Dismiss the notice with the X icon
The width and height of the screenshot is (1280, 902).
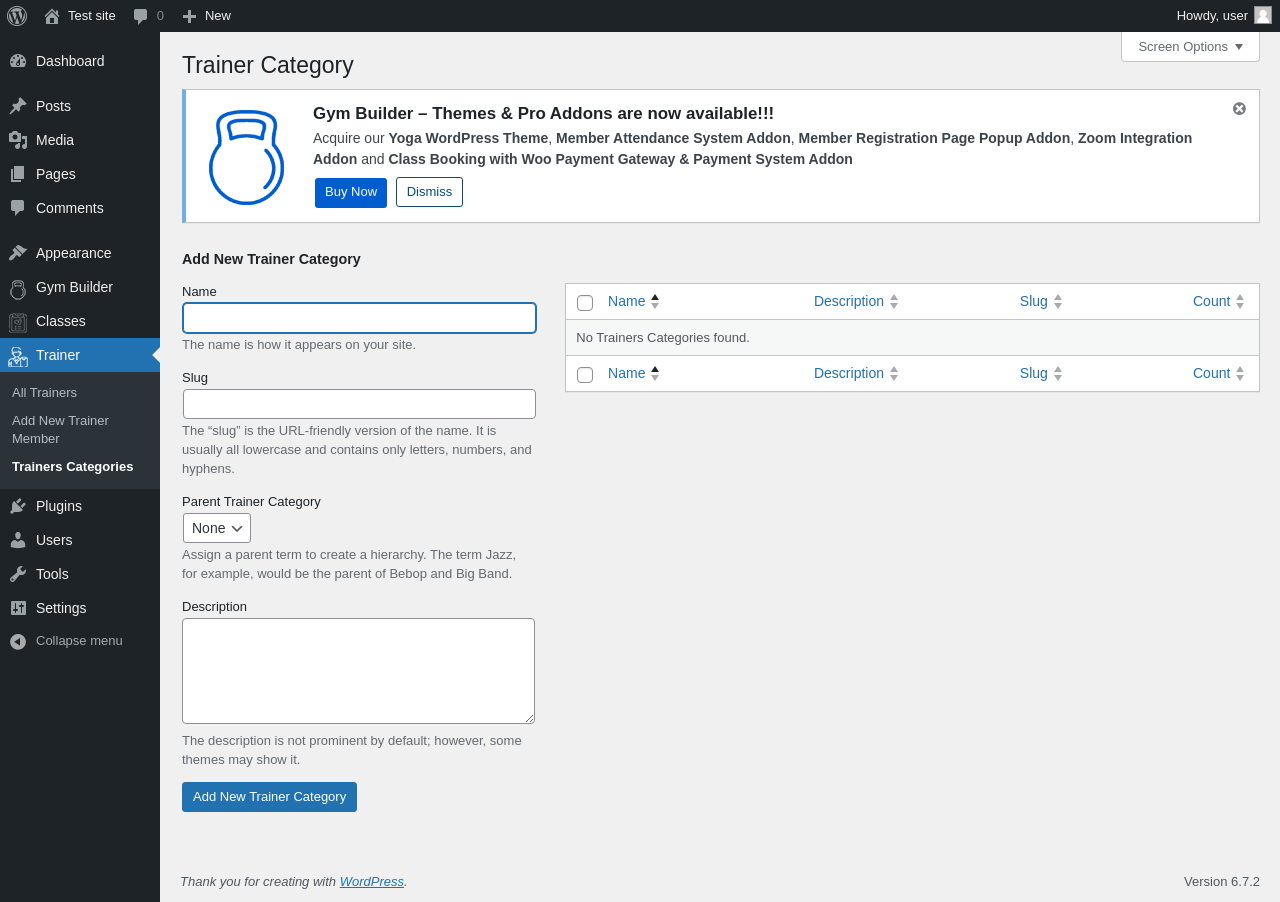click(x=1239, y=109)
